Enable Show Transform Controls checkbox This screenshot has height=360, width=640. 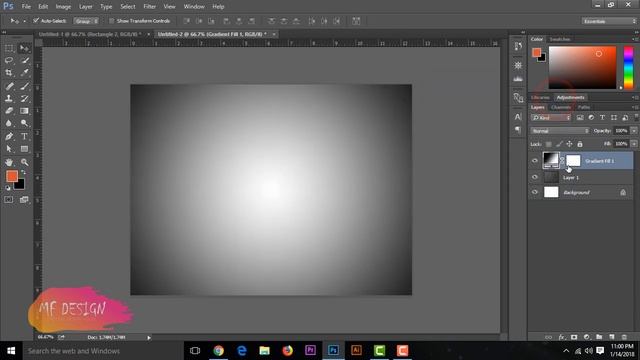click(x=111, y=21)
